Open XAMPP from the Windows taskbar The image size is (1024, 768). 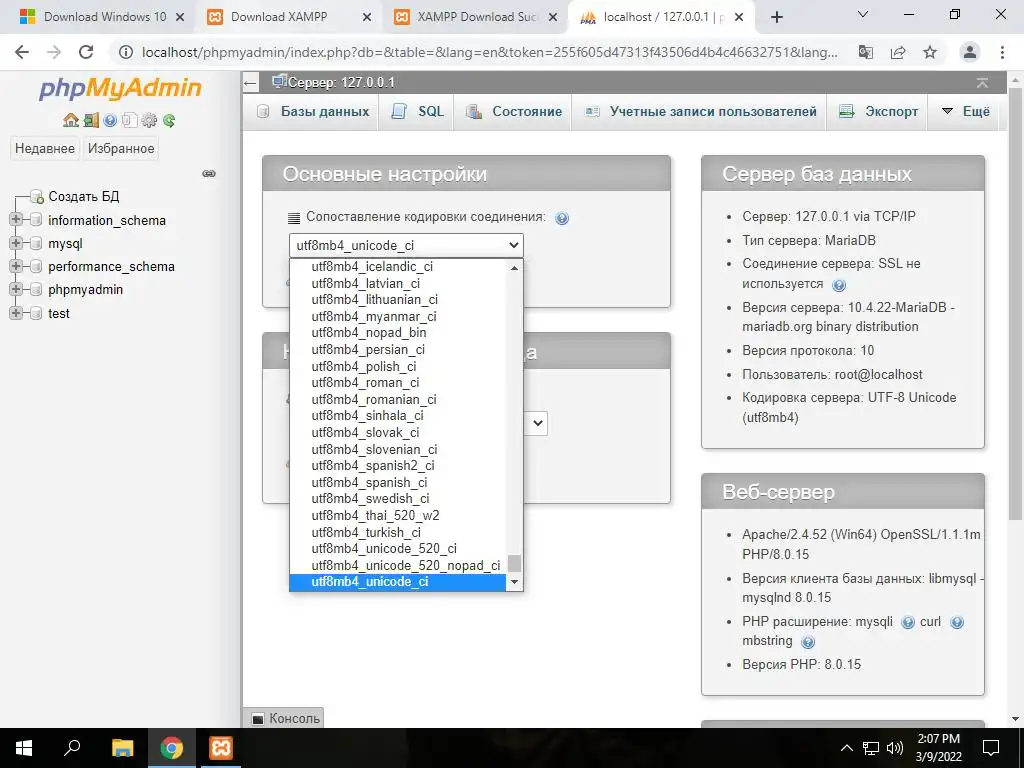tap(221, 748)
